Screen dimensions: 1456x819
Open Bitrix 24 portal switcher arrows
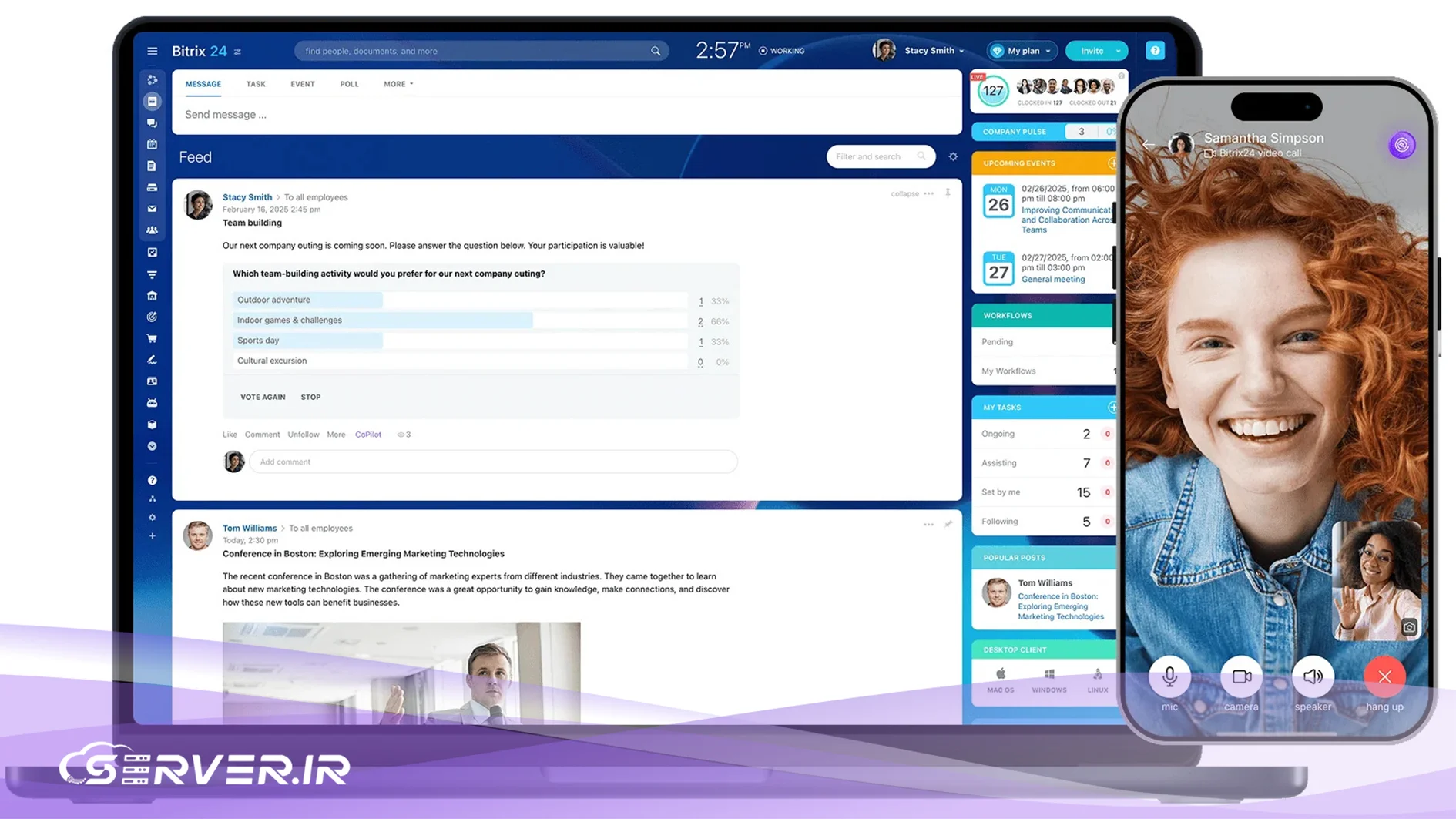click(x=237, y=52)
